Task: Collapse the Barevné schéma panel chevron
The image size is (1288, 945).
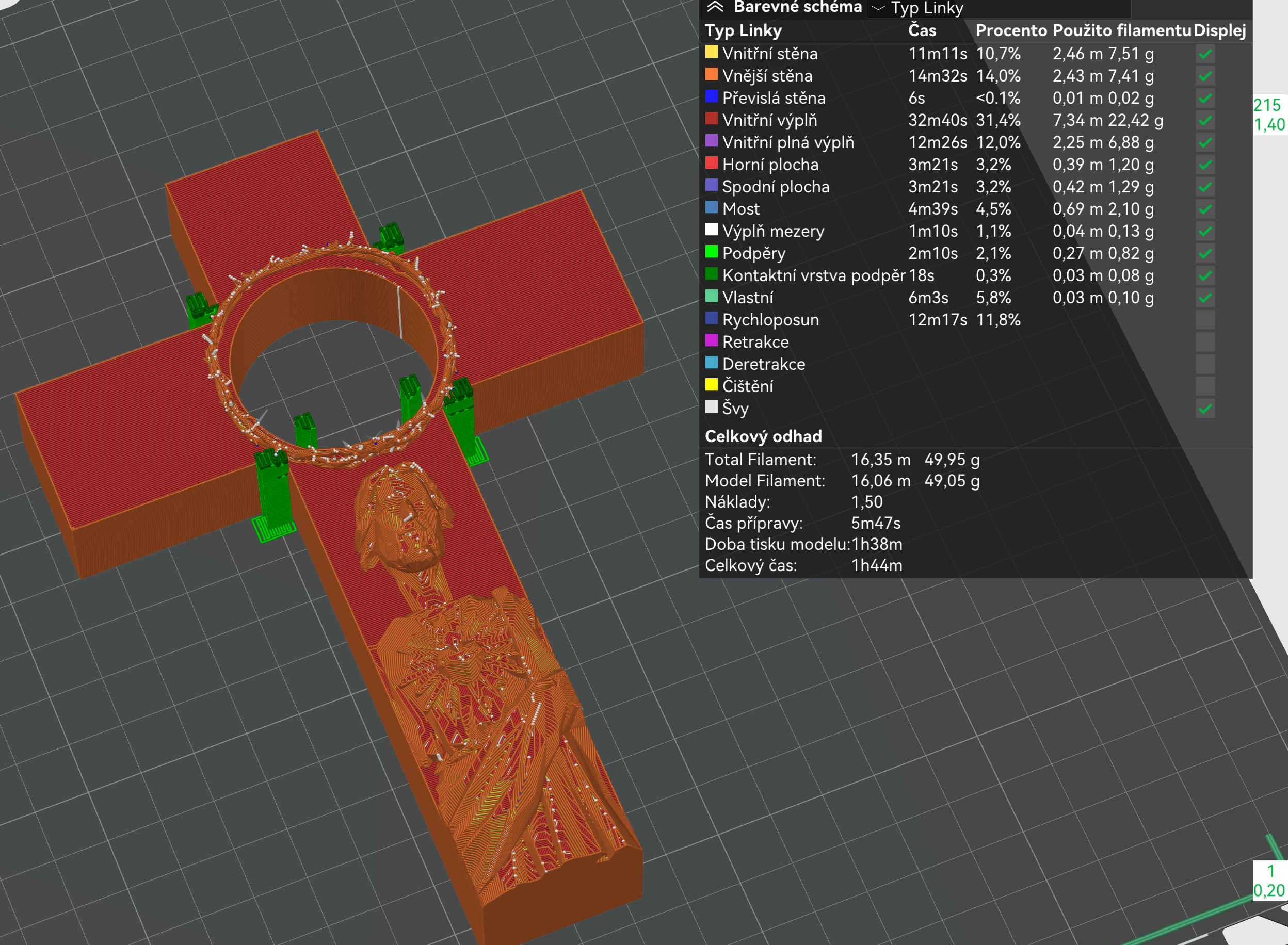Action: point(715,7)
